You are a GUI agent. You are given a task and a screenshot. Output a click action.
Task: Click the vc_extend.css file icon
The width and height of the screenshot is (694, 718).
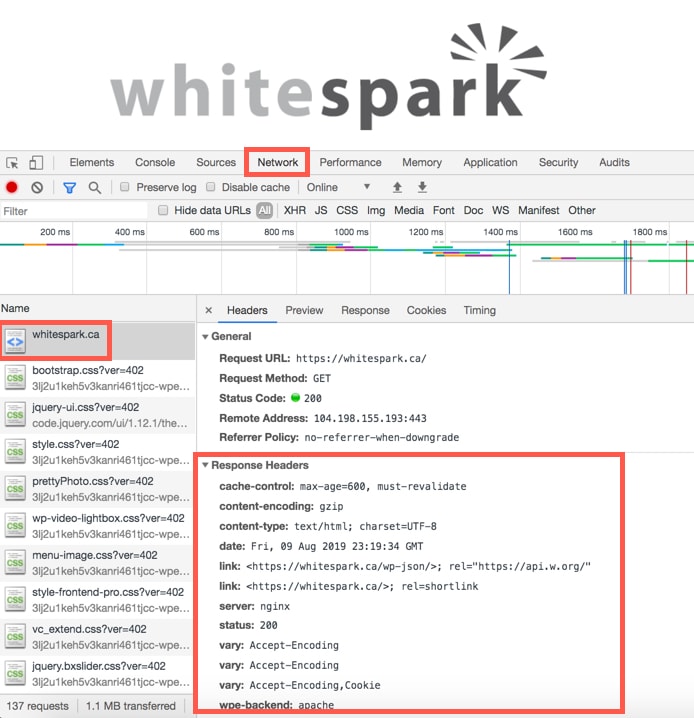15,637
